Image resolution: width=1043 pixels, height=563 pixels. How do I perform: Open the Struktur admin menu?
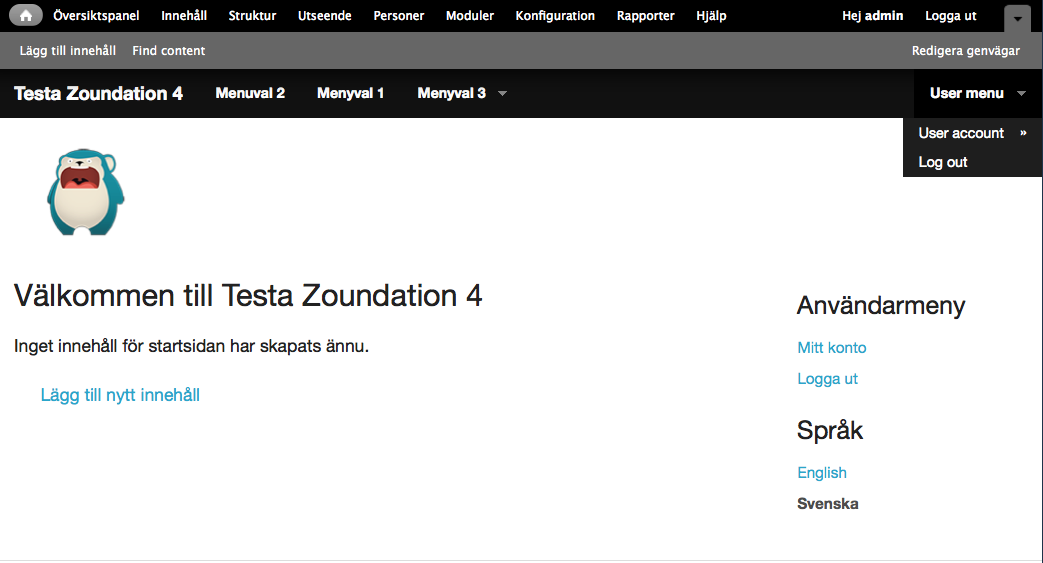[x=252, y=16]
